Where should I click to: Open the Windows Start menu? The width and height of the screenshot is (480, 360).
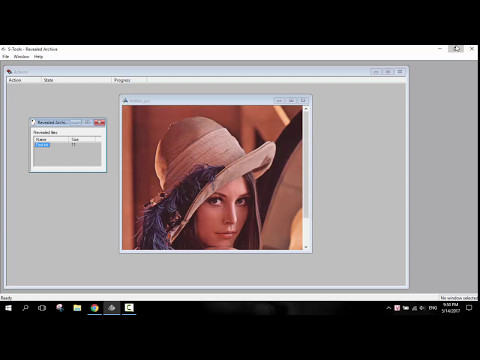(x=8, y=308)
